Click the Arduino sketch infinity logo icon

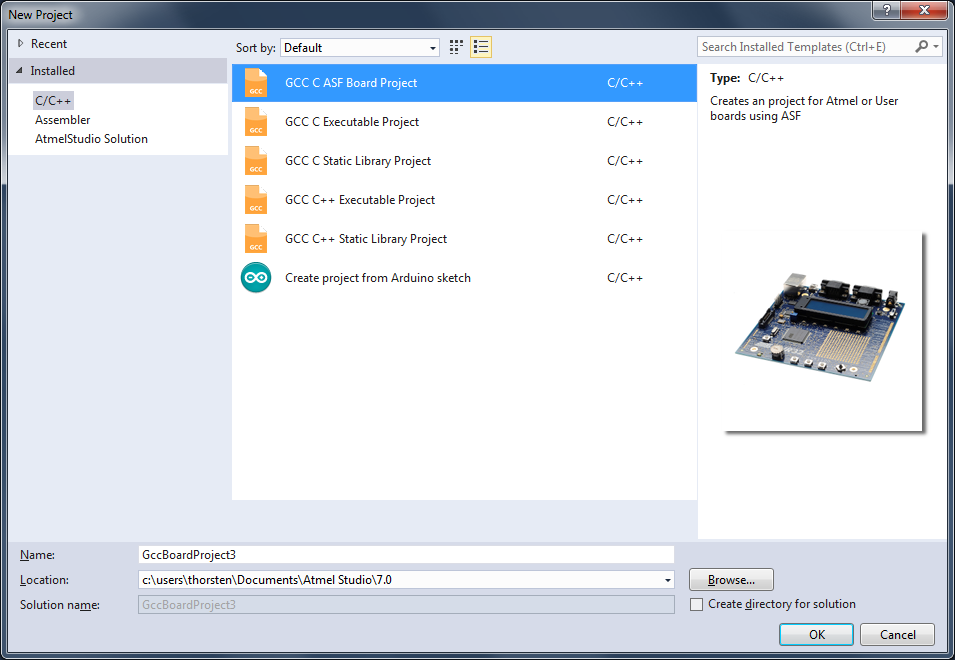point(256,278)
